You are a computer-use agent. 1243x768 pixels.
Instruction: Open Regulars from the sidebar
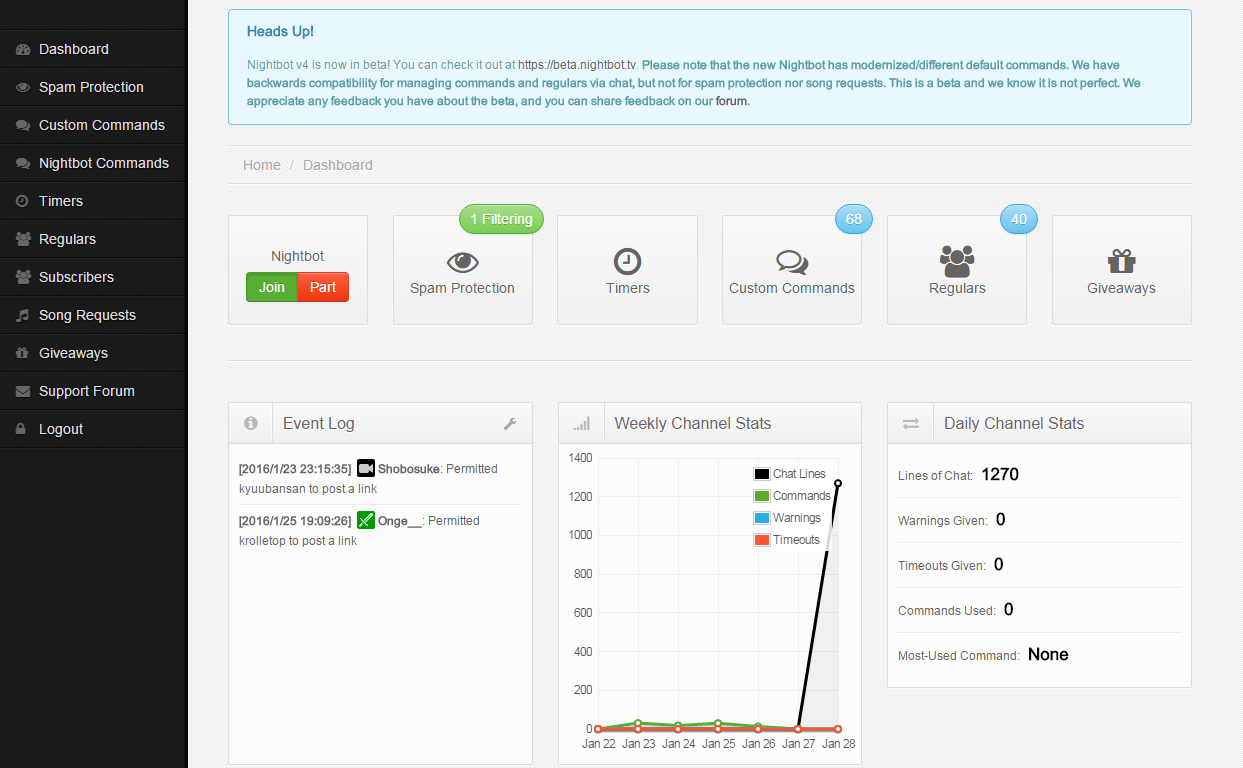point(93,239)
